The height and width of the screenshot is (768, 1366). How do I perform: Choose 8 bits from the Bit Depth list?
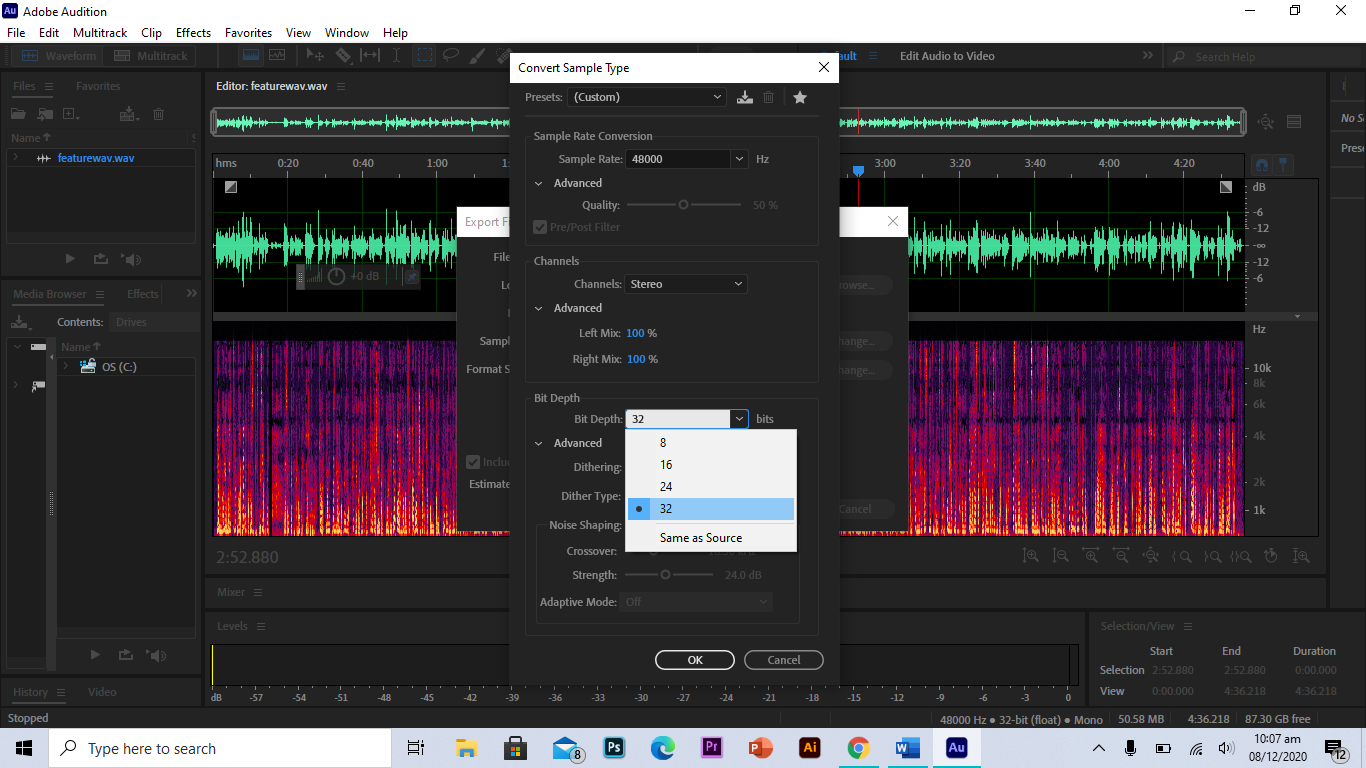663,441
